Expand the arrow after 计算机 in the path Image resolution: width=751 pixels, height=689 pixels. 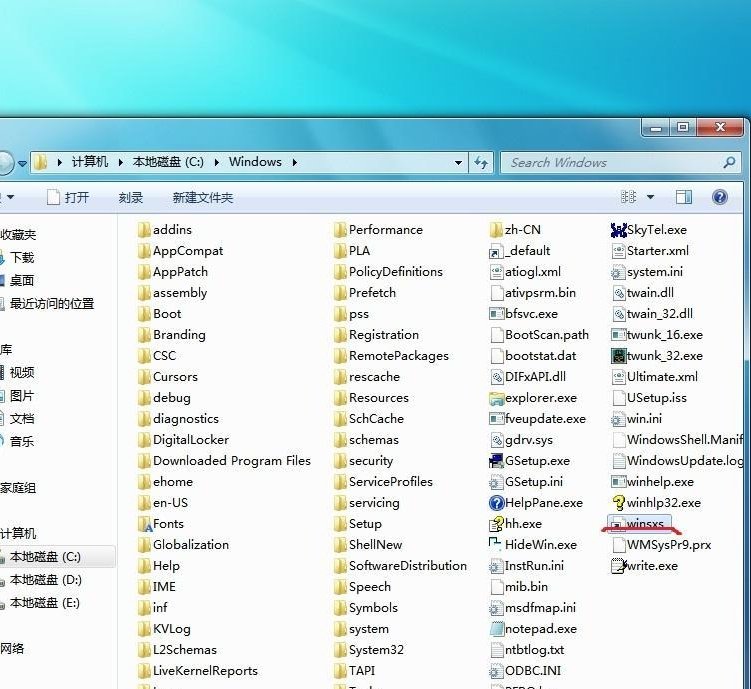[121, 163]
